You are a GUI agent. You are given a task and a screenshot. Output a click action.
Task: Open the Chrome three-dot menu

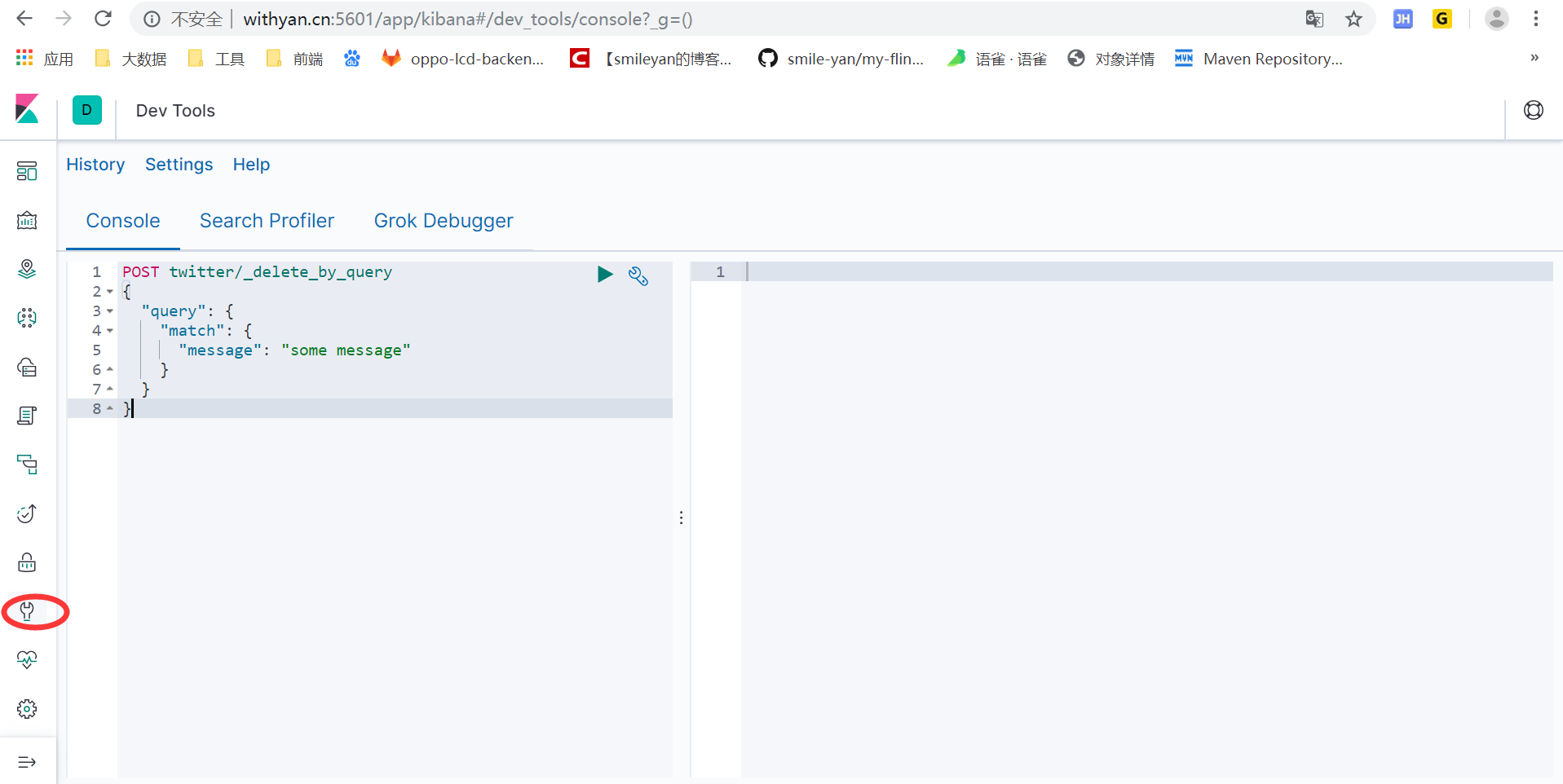tap(1536, 19)
